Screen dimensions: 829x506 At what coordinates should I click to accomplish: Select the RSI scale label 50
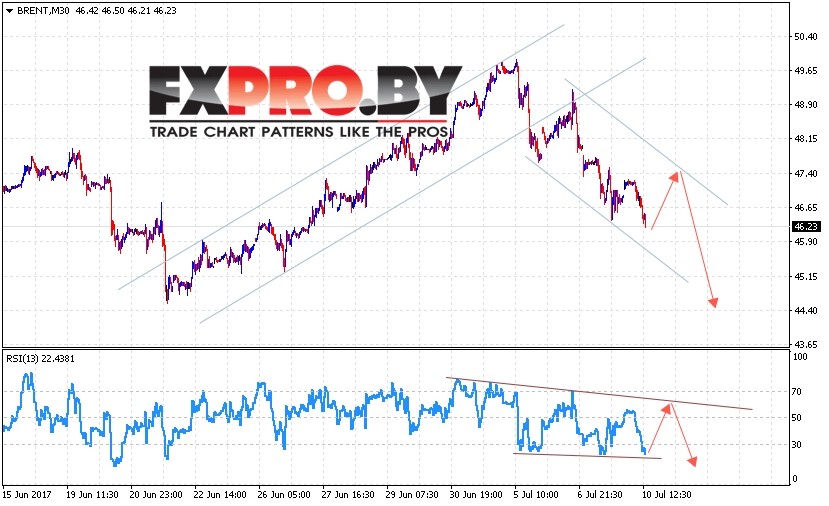(797, 418)
